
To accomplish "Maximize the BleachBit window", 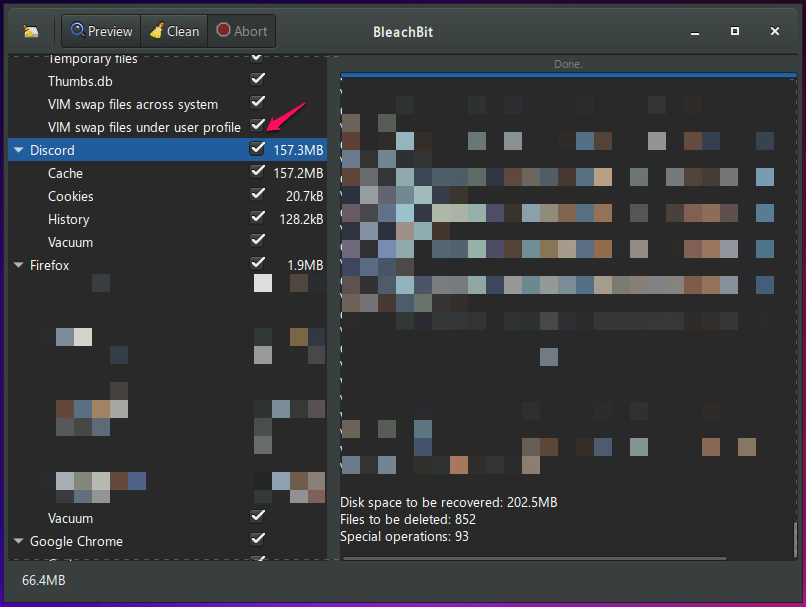I will tap(735, 31).
